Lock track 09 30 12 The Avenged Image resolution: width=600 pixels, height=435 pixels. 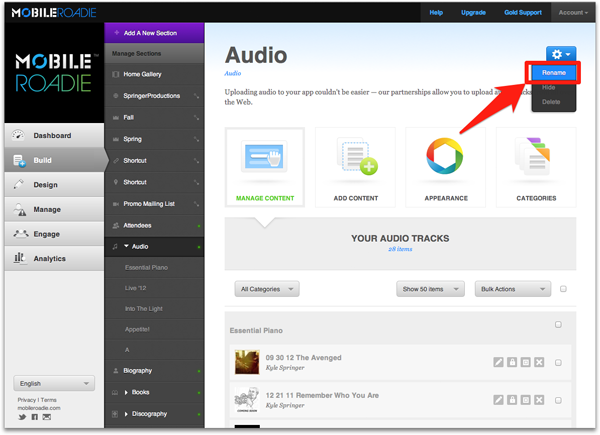coord(512,363)
